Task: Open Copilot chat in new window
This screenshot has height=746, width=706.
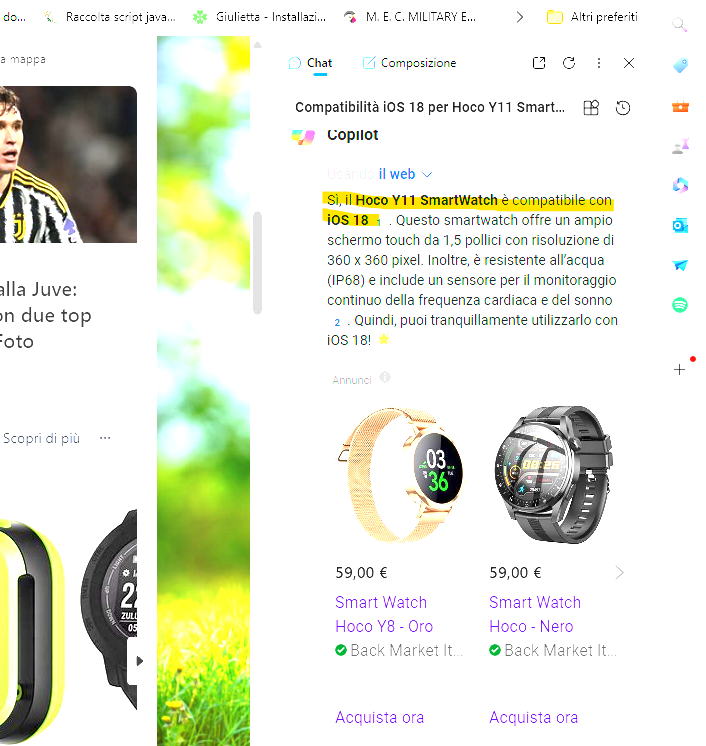Action: (x=539, y=63)
